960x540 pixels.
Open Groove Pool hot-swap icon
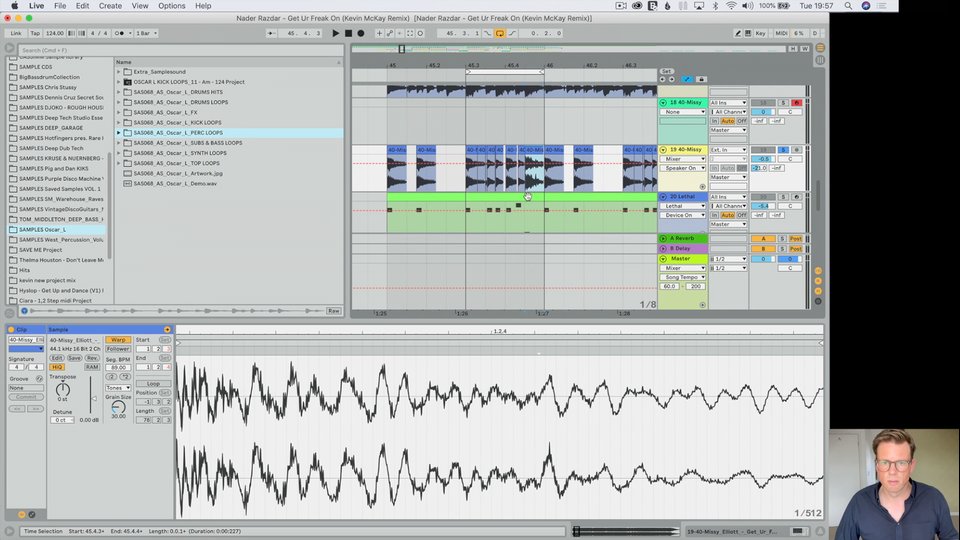point(39,379)
